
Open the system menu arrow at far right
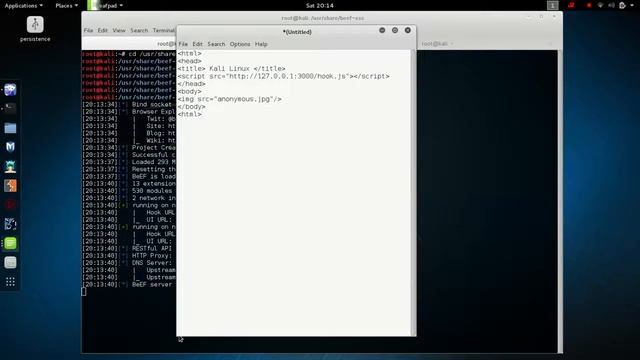632,5
